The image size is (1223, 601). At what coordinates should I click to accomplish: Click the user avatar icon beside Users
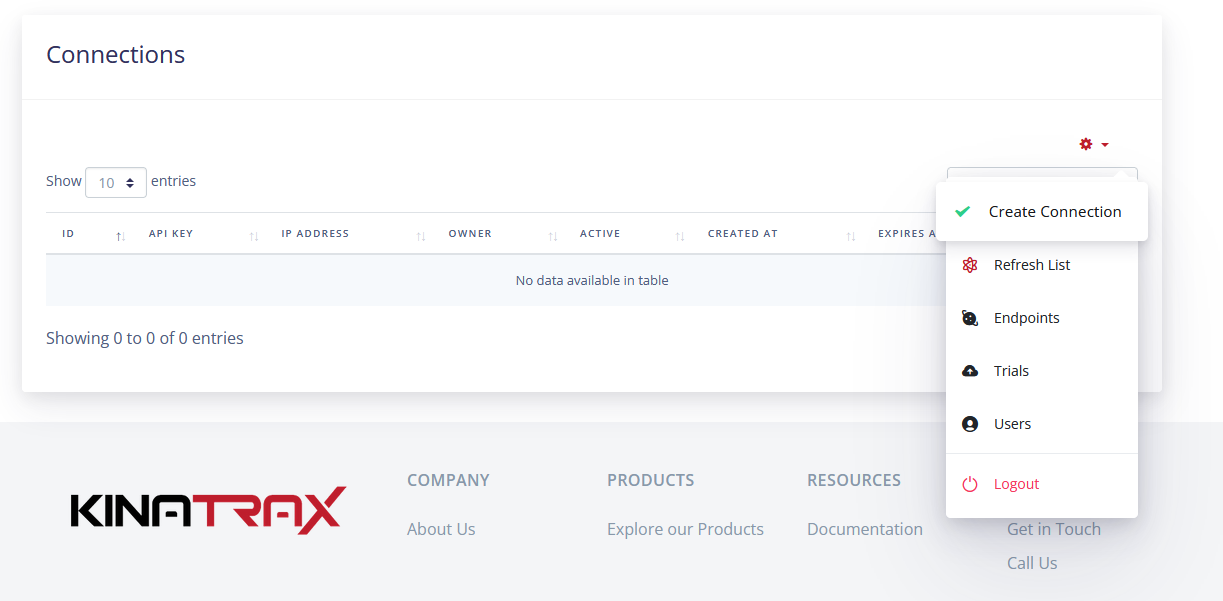point(969,424)
